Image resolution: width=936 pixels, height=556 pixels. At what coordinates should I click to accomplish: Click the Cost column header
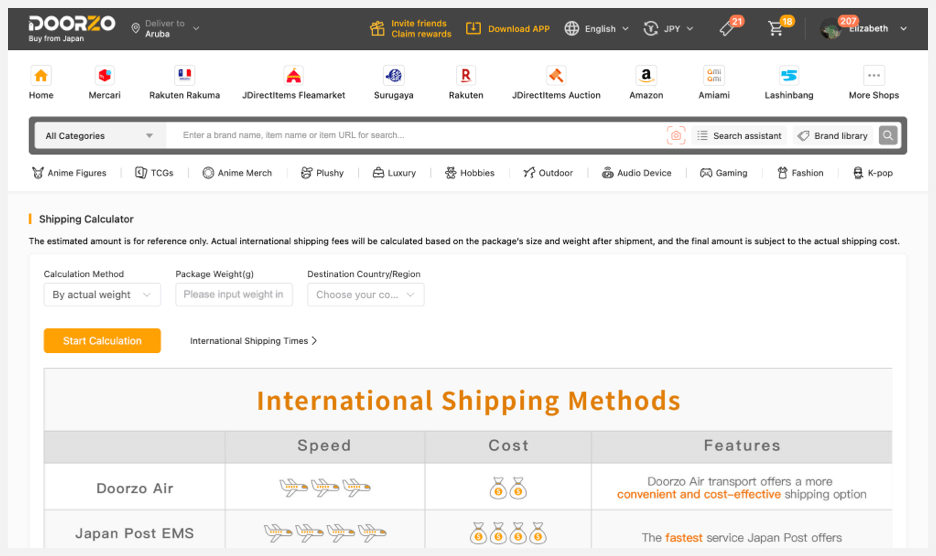509,446
